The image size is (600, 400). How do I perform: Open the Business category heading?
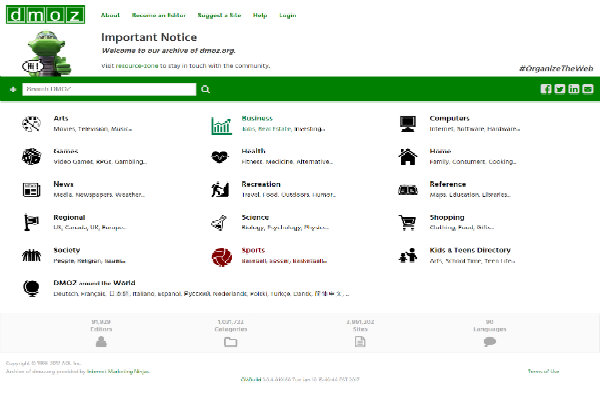point(257,118)
